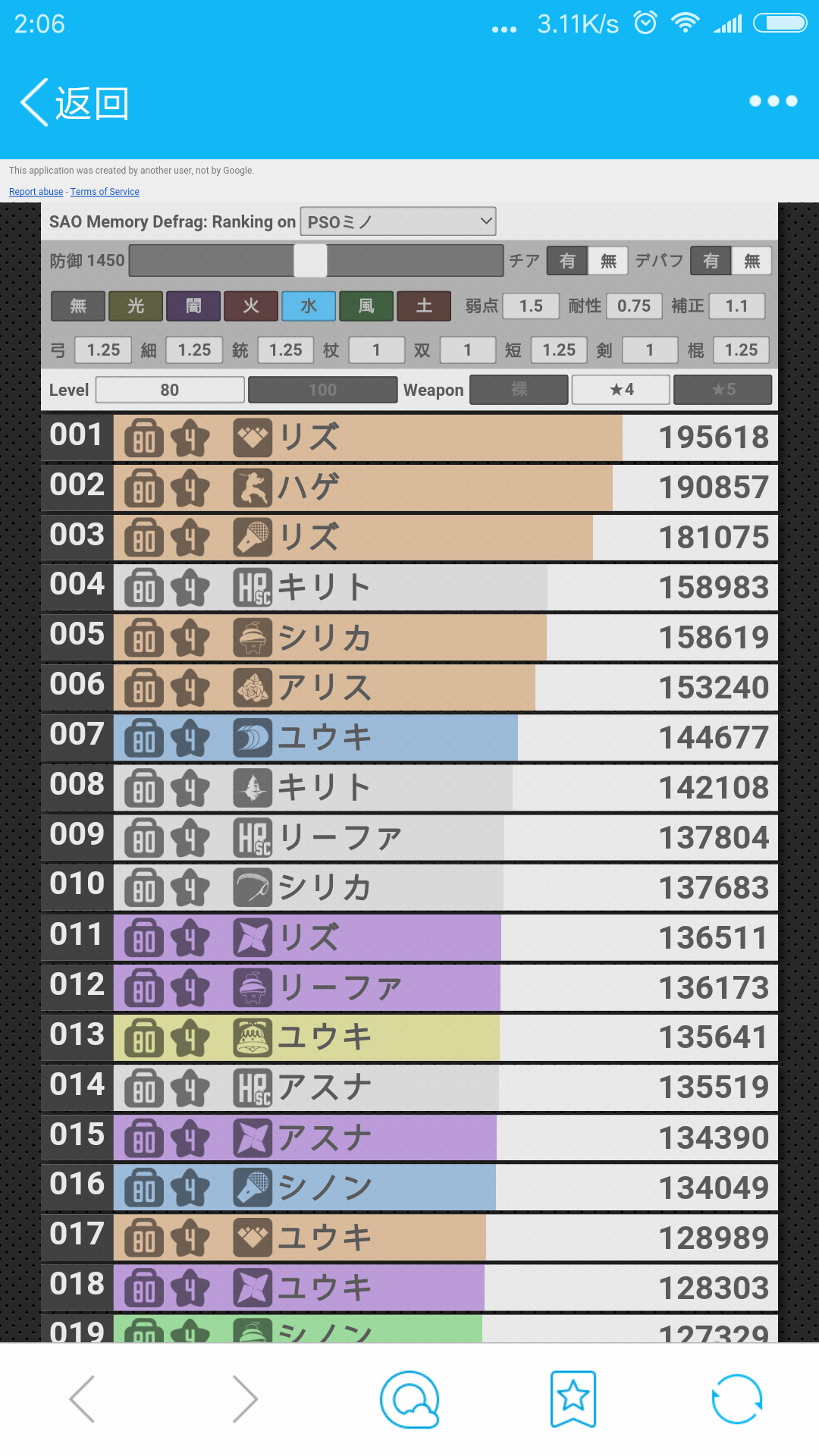
Task: Edit the 銃 multiplier field
Action: click(x=285, y=350)
